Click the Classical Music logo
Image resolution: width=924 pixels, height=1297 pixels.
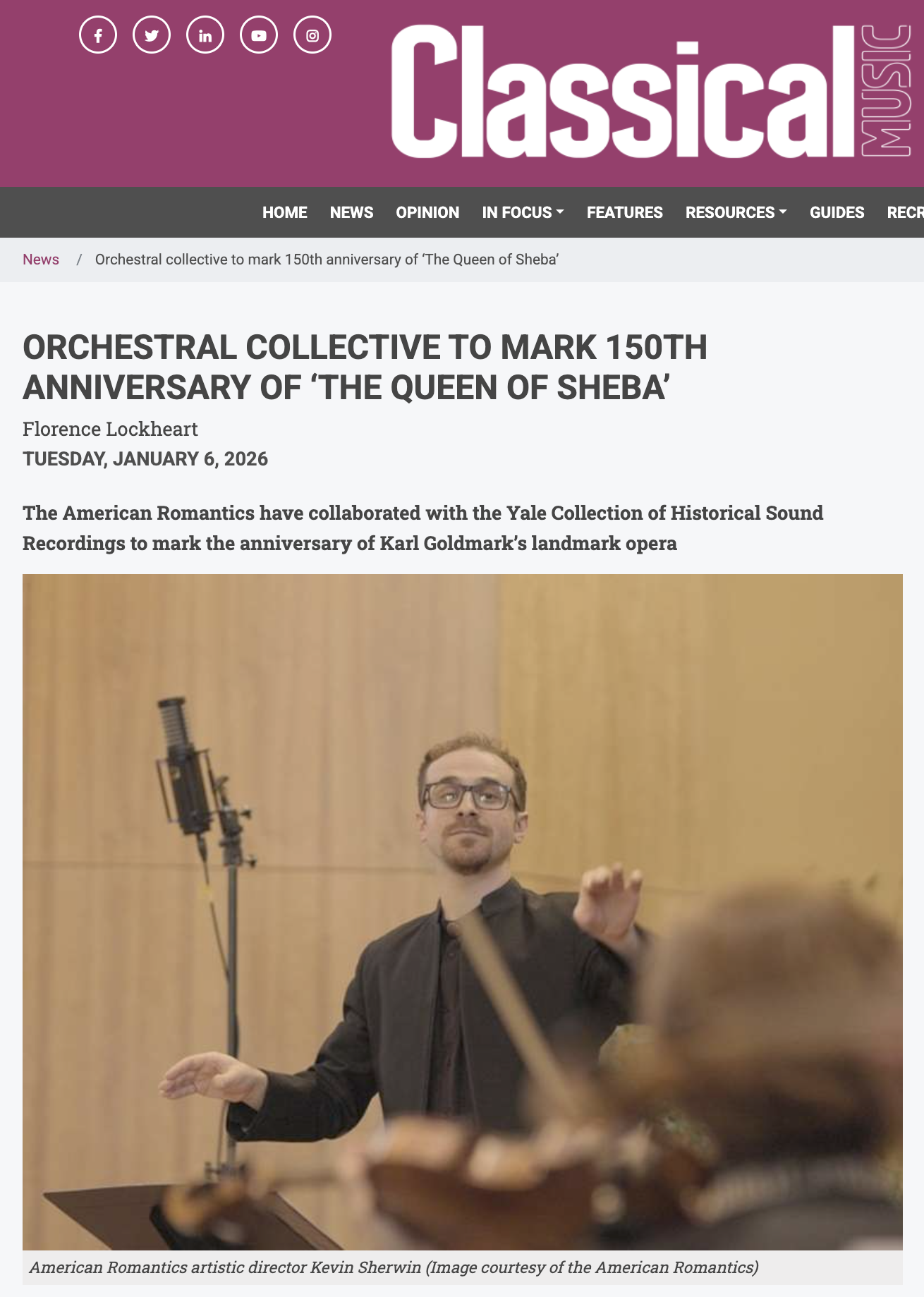(652, 92)
